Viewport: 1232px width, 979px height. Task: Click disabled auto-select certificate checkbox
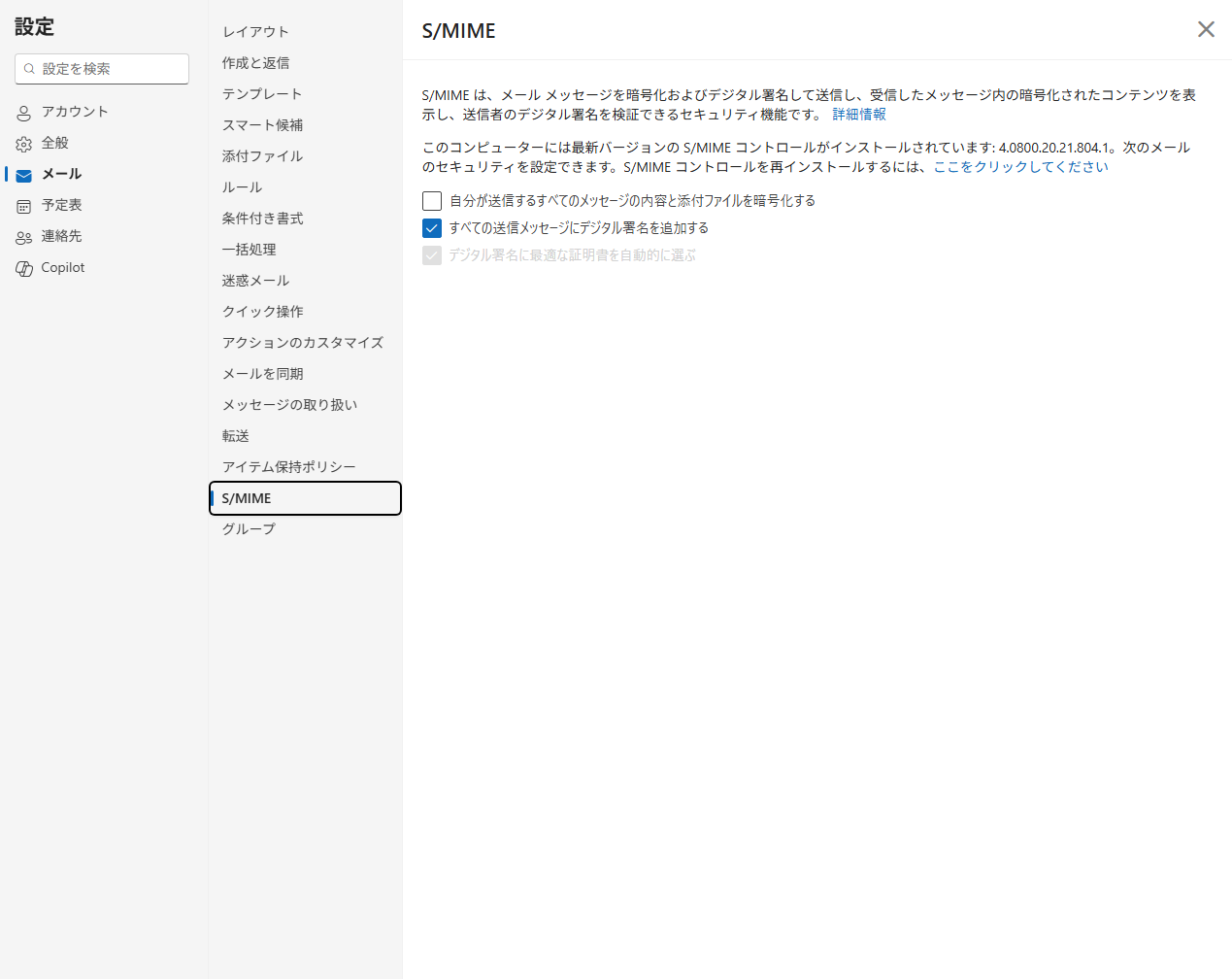[432, 255]
